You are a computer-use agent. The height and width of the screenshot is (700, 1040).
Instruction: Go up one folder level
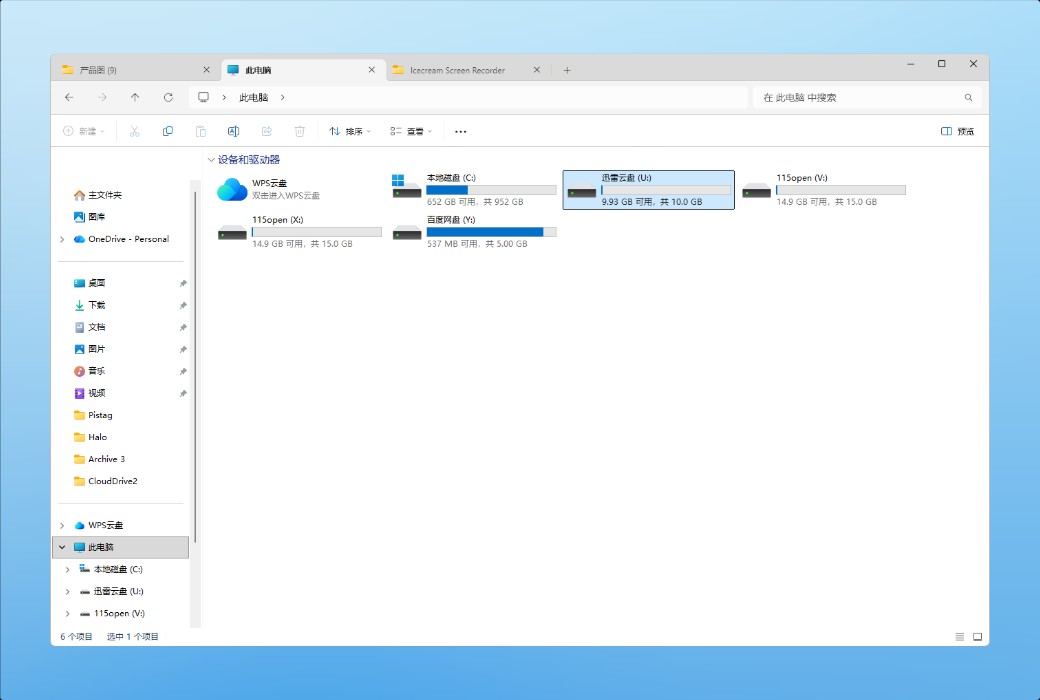click(x=135, y=98)
